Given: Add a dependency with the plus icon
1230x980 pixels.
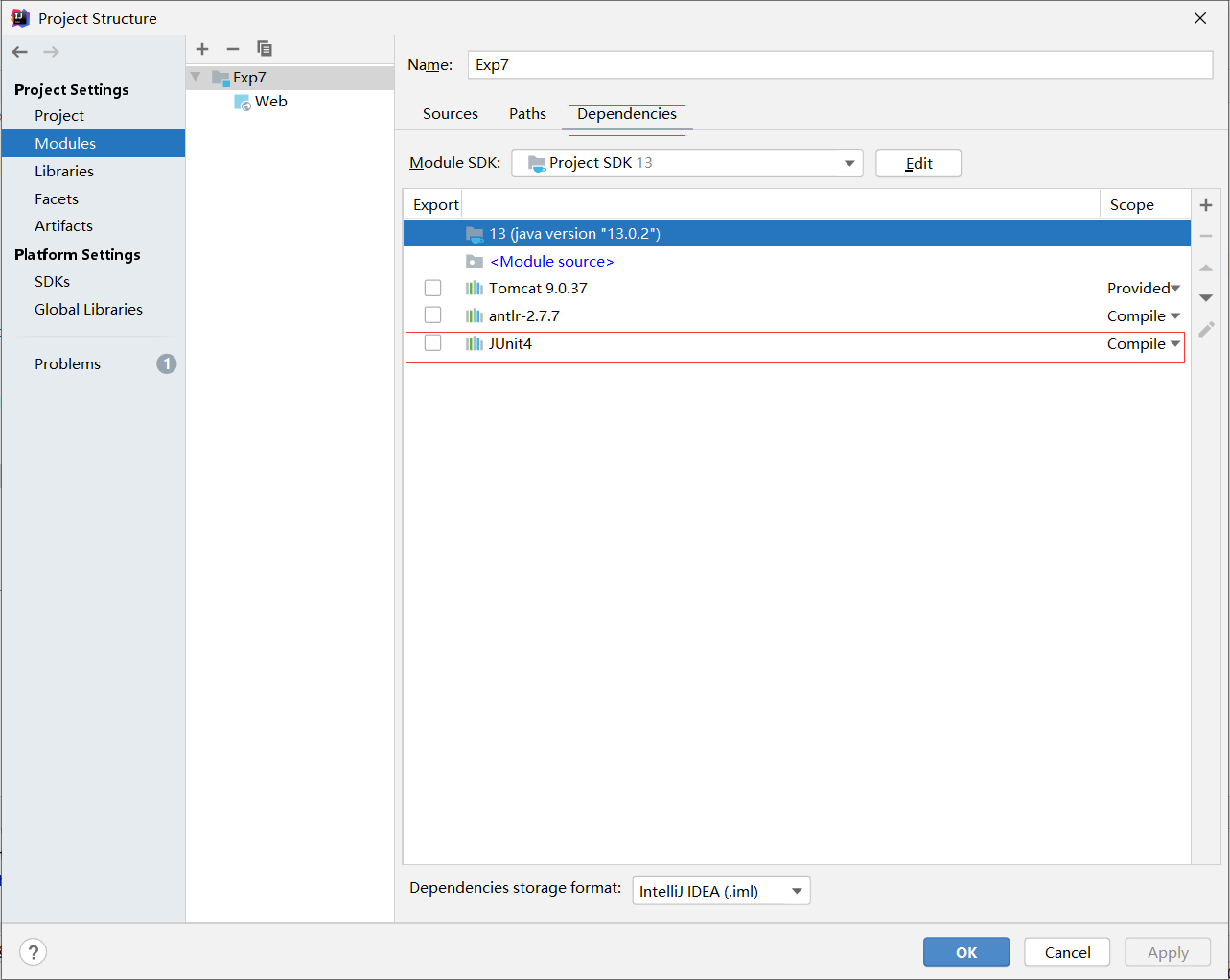Looking at the screenshot, I should pos(1206,205).
